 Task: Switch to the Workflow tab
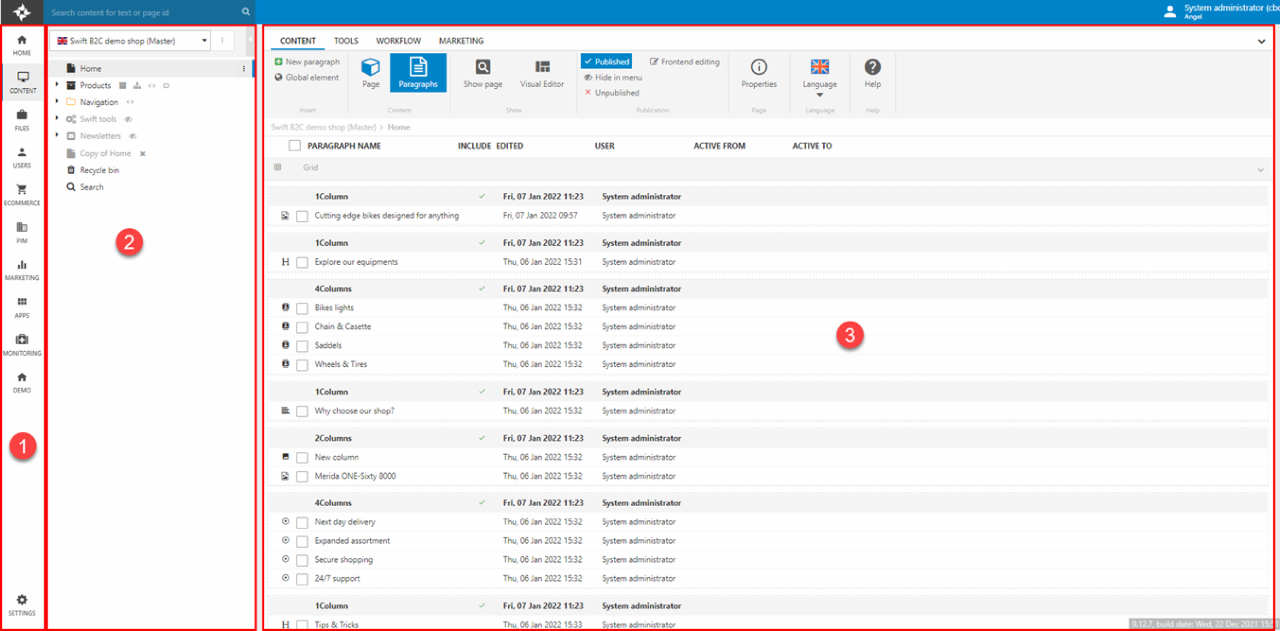398,41
